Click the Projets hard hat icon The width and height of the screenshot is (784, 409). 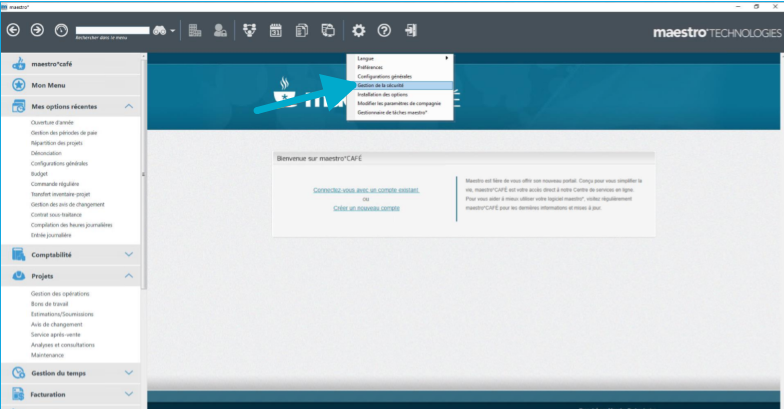click(x=19, y=276)
